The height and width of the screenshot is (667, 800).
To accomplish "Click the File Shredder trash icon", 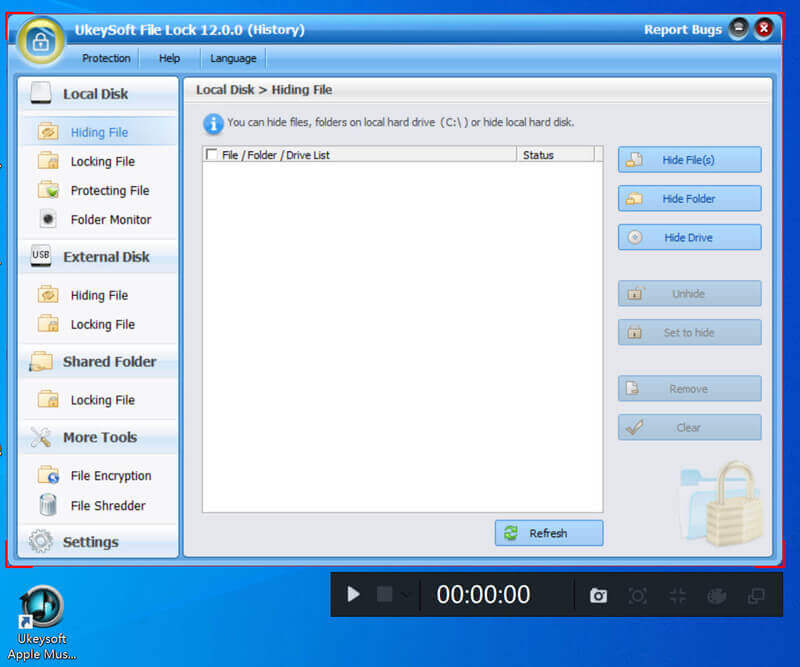I will [48, 505].
